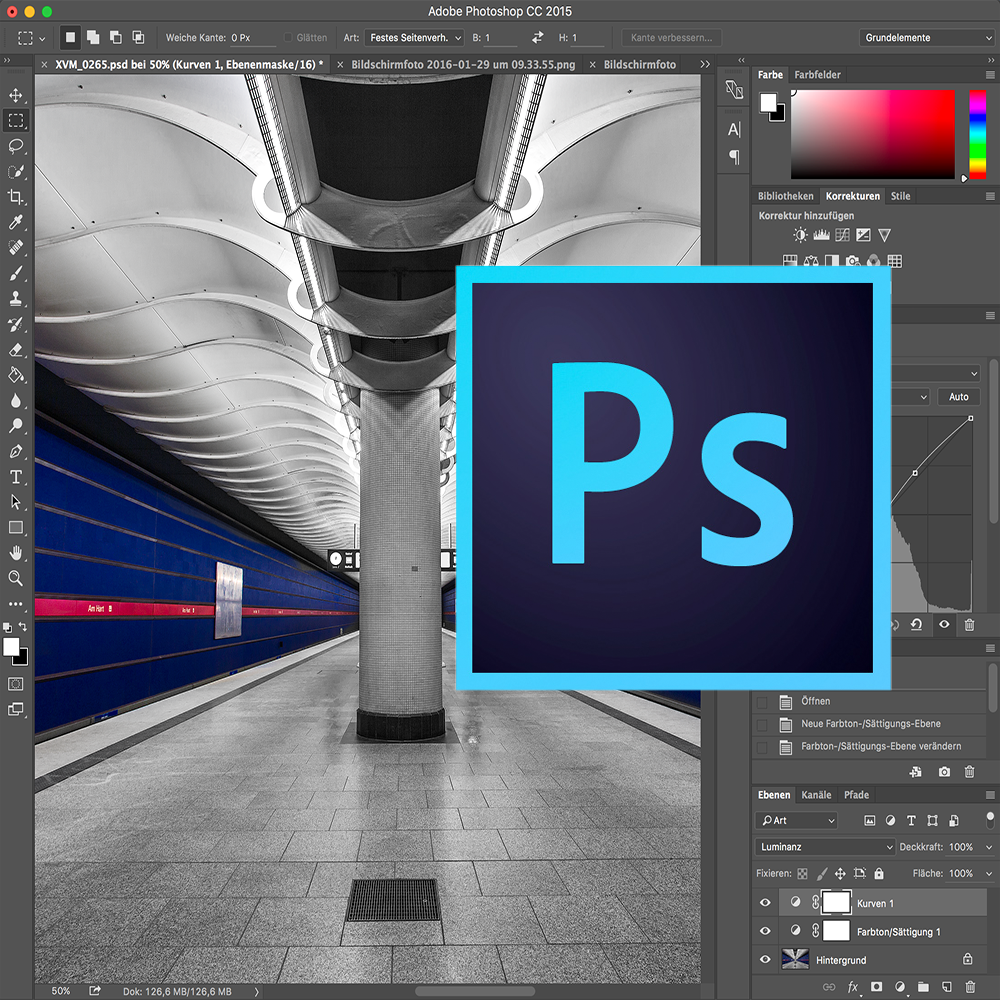Screen dimensions: 1000x1000
Task: Select the Lasso tool
Action: point(15,146)
